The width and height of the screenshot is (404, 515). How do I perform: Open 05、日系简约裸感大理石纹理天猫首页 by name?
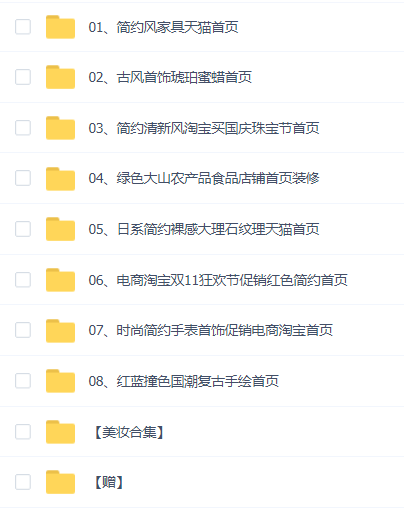point(204,229)
